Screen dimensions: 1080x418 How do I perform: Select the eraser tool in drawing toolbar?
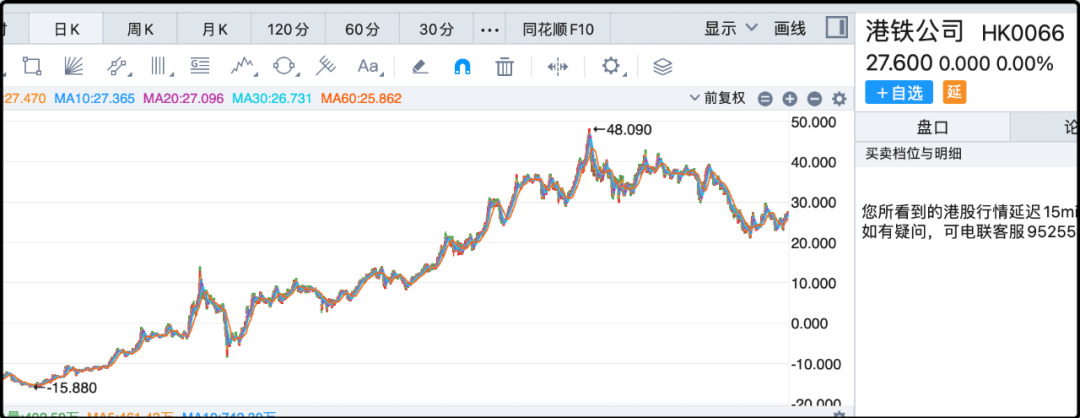pyautogui.click(x=420, y=67)
